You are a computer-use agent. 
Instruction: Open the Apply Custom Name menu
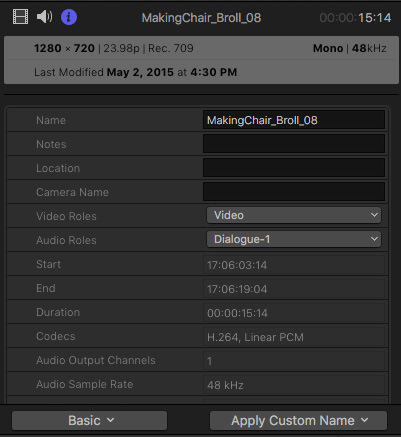[298, 420]
